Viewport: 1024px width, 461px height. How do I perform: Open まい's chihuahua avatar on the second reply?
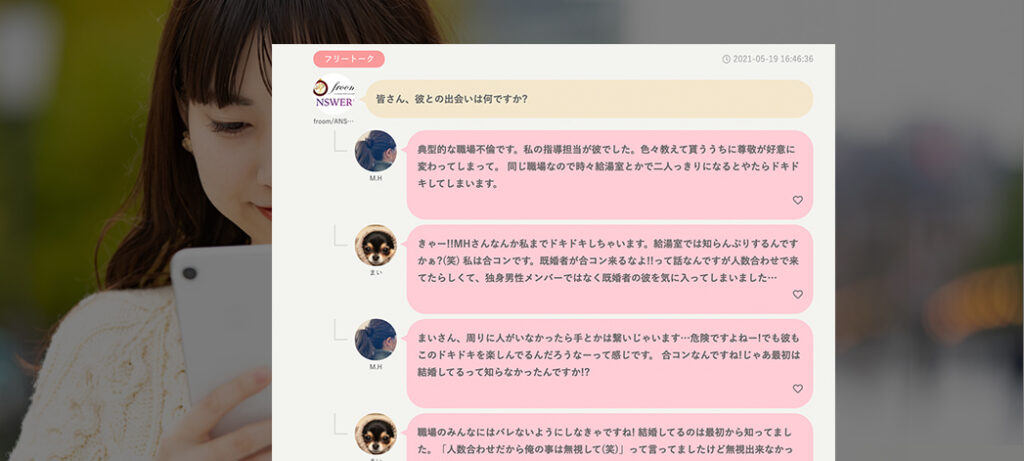coord(376,245)
